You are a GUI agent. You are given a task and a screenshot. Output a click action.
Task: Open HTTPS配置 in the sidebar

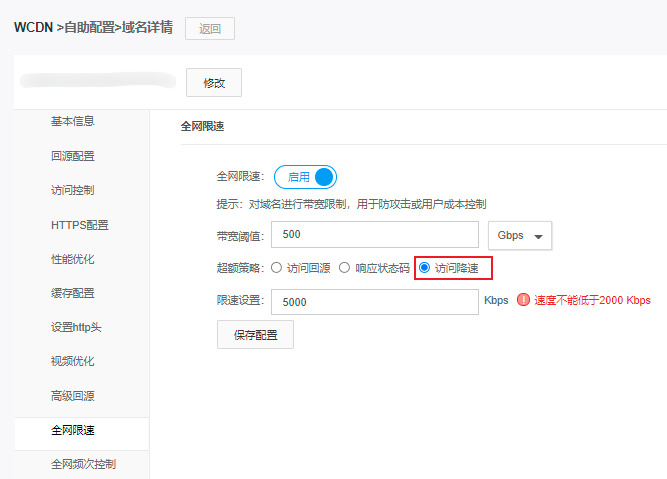pyautogui.click(x=80, y=225)
